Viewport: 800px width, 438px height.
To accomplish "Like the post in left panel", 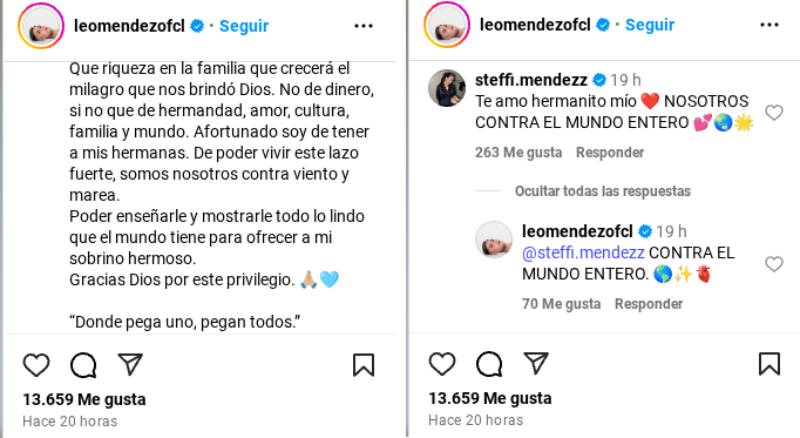I will pyautogui.click(x=36, y=365).
